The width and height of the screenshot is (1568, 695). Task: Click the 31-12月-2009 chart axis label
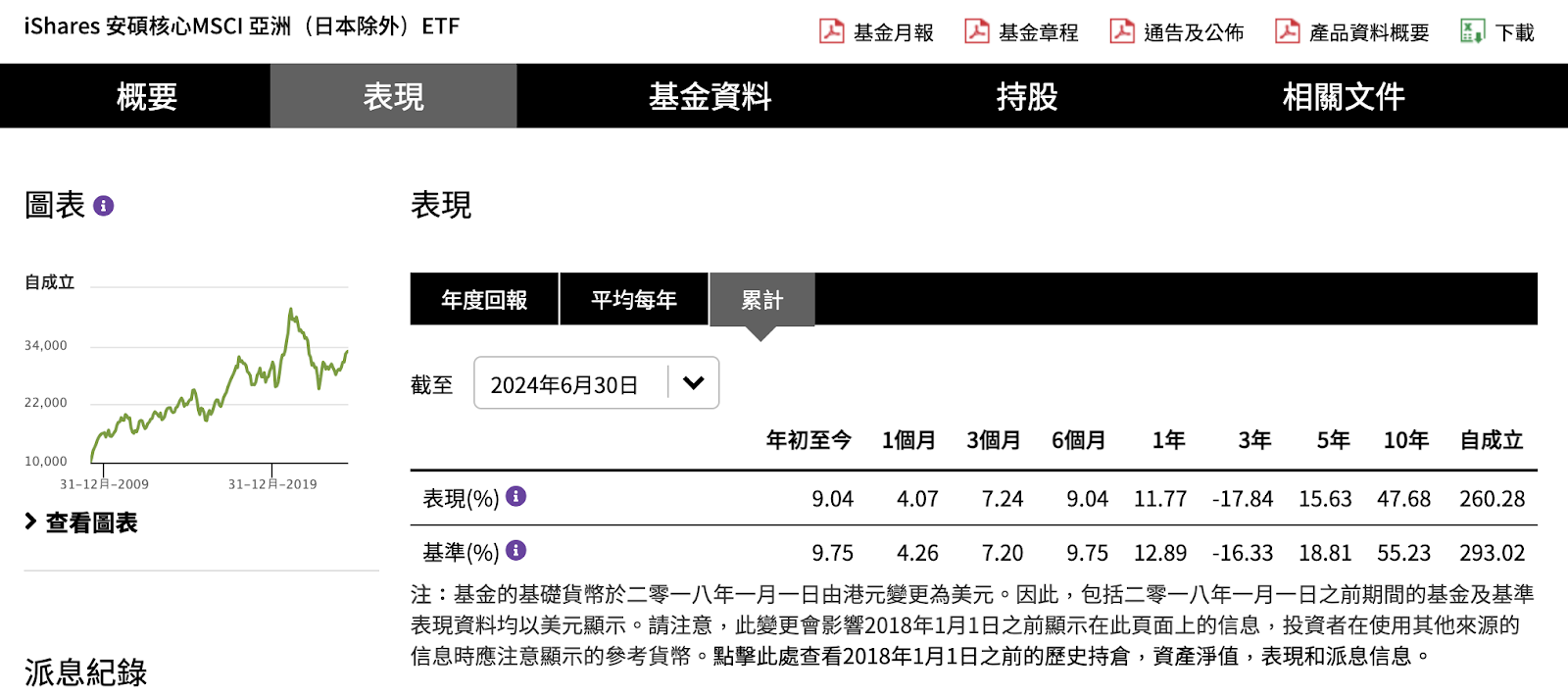click(104, 484)
